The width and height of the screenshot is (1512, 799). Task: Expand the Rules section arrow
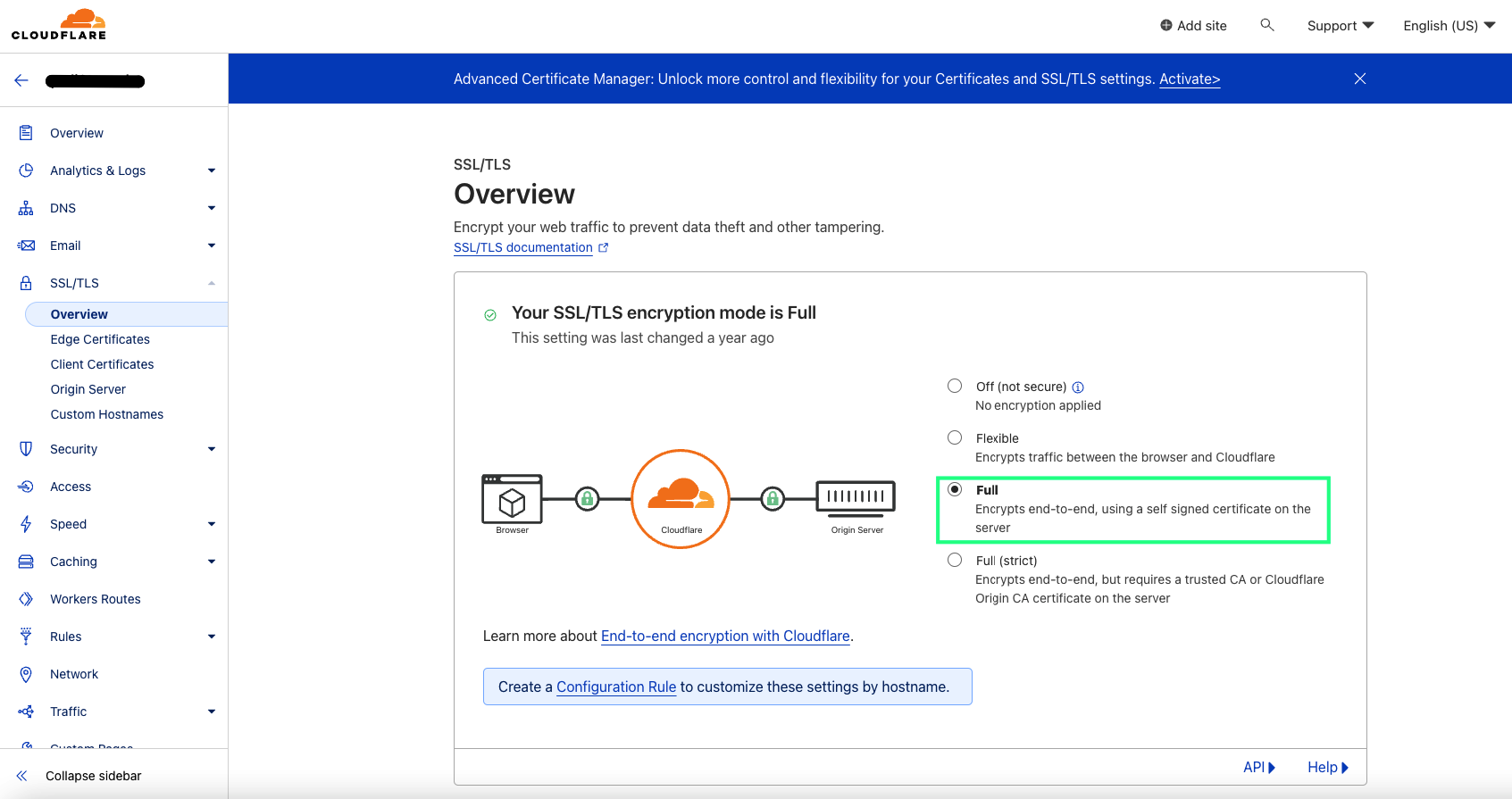point(212,637)
